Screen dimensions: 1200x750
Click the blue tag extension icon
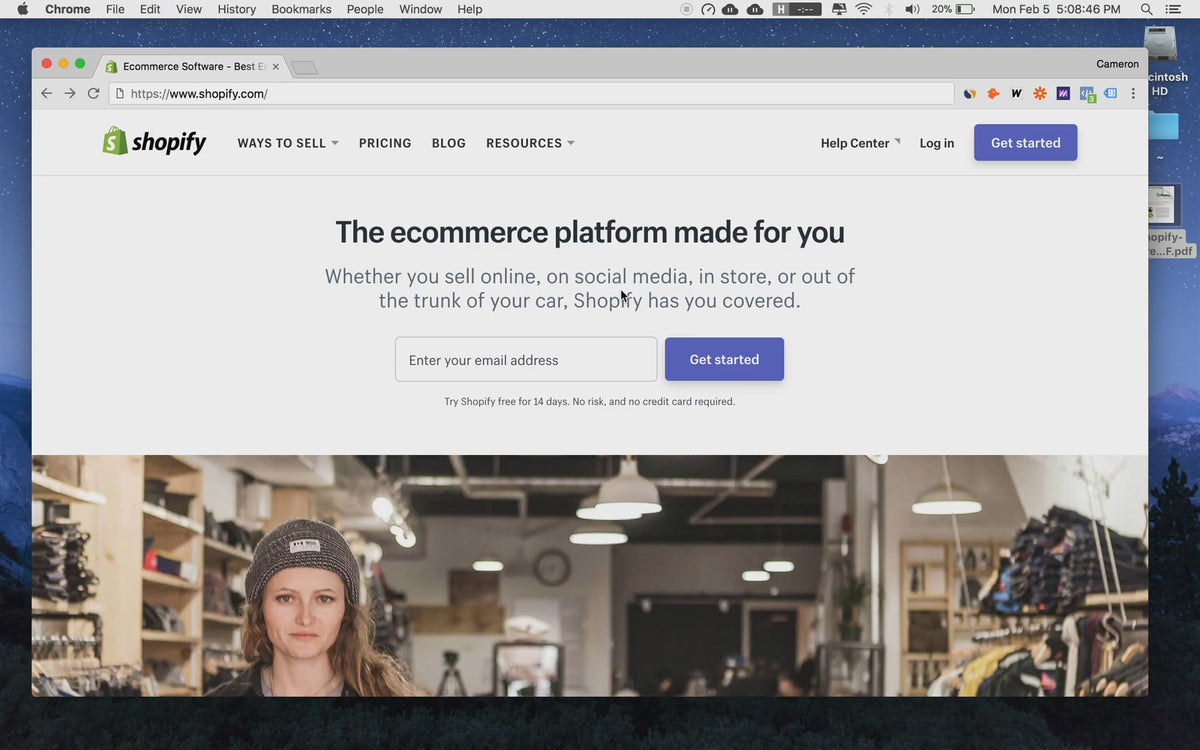[1110, 93]
